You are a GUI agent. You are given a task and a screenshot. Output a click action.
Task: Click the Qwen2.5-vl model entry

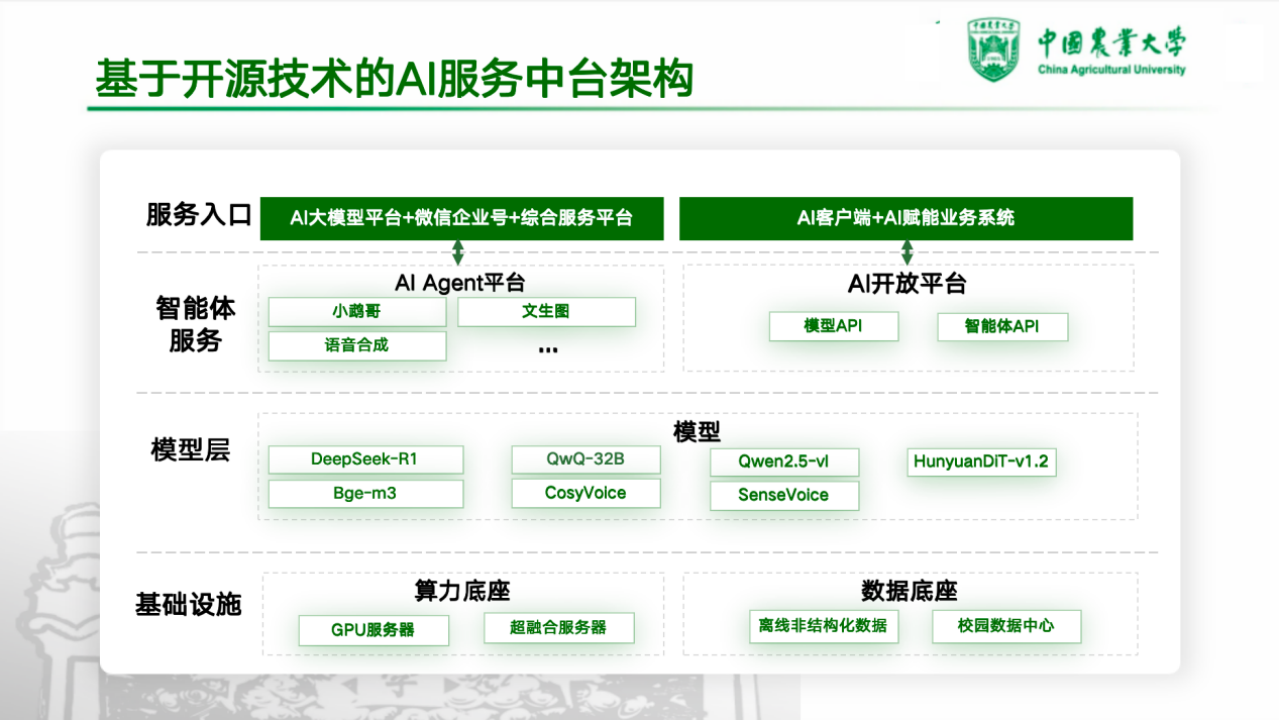coord(784,462)
